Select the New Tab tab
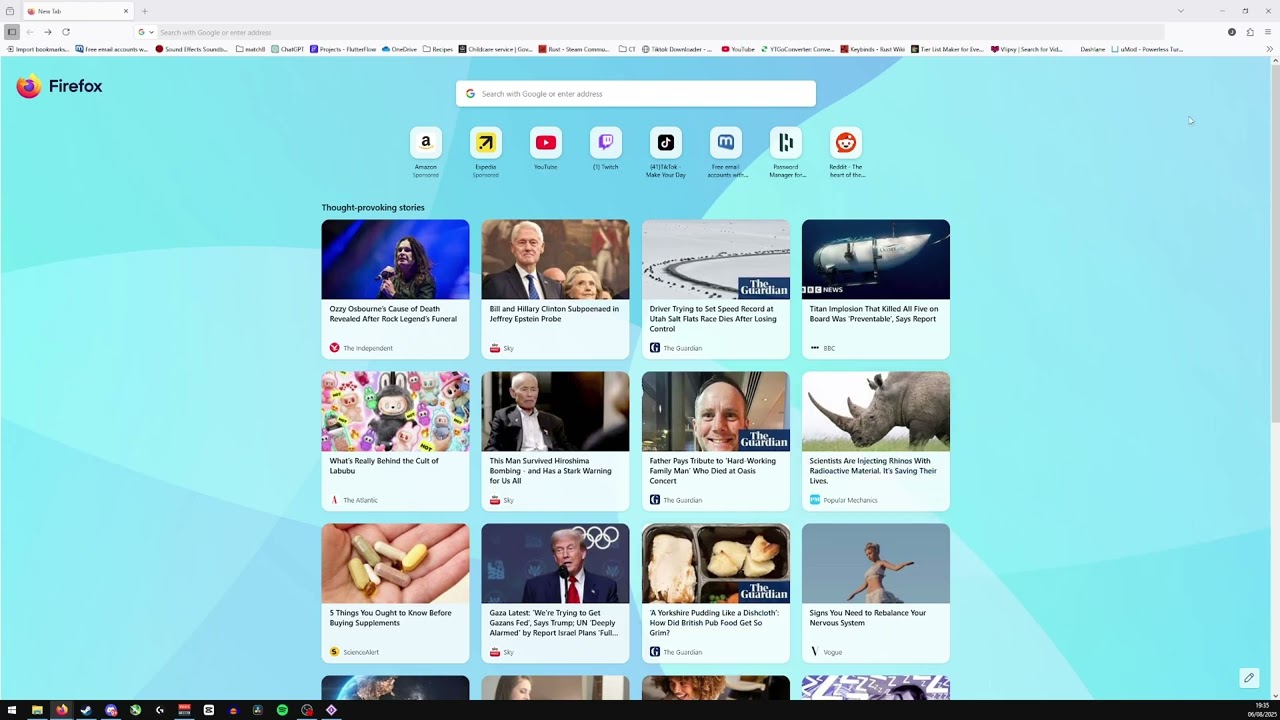 coord(78,11)
